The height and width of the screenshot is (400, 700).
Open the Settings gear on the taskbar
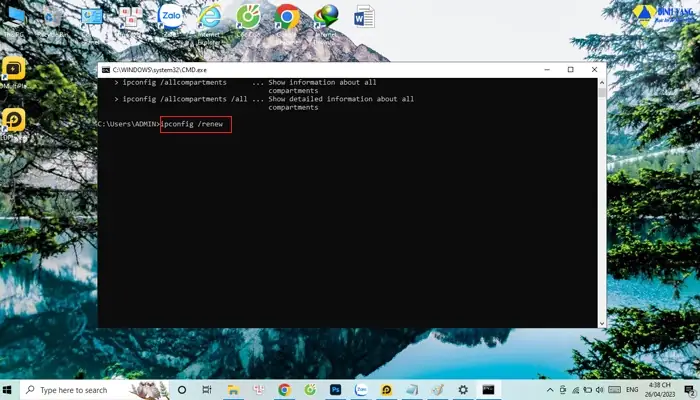coord(463,390)
